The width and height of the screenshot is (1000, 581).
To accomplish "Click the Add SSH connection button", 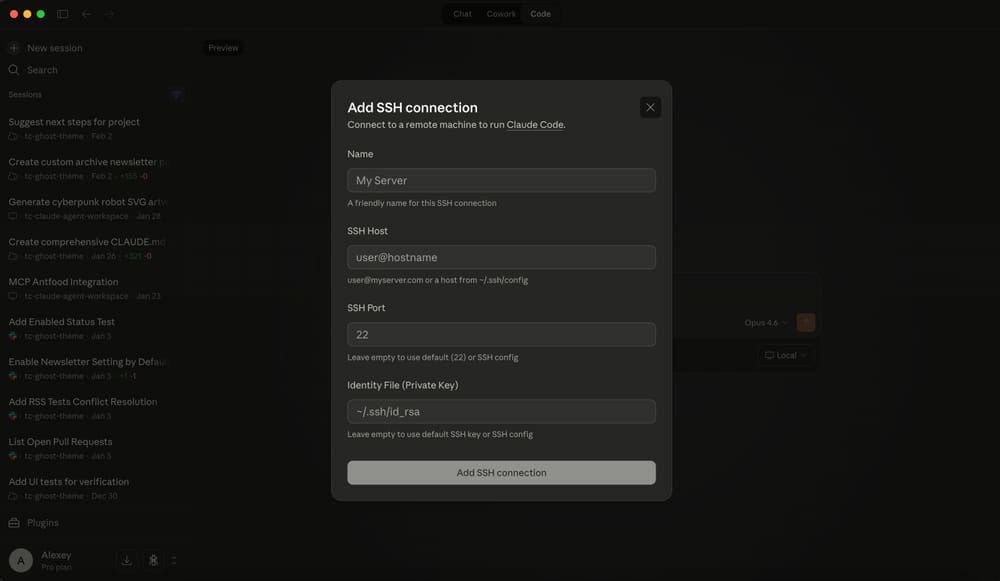I will pyautogui.click(x=501, y=472).
